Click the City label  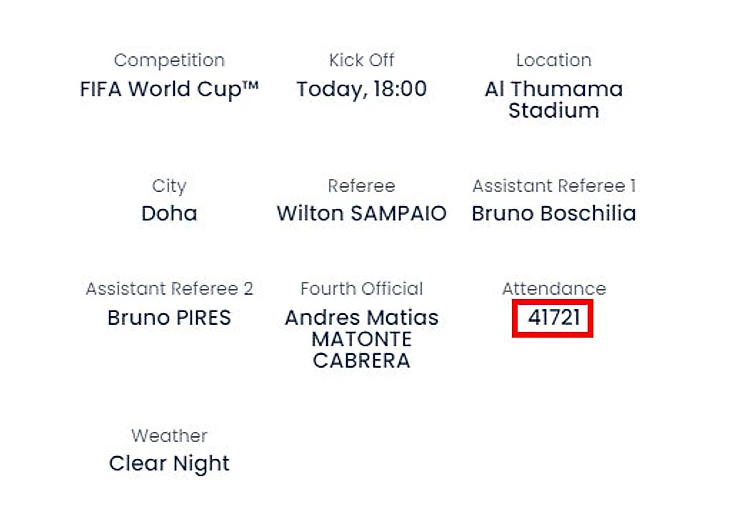[169, 185]
